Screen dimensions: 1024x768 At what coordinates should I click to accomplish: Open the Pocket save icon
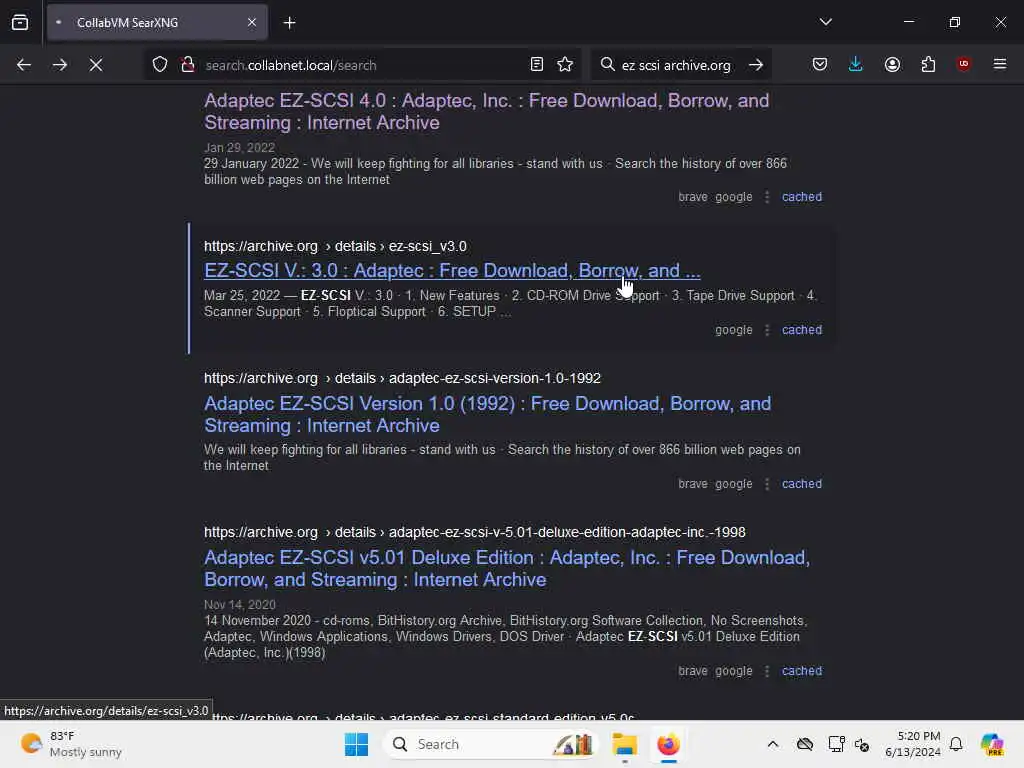(x=820, y=65)
